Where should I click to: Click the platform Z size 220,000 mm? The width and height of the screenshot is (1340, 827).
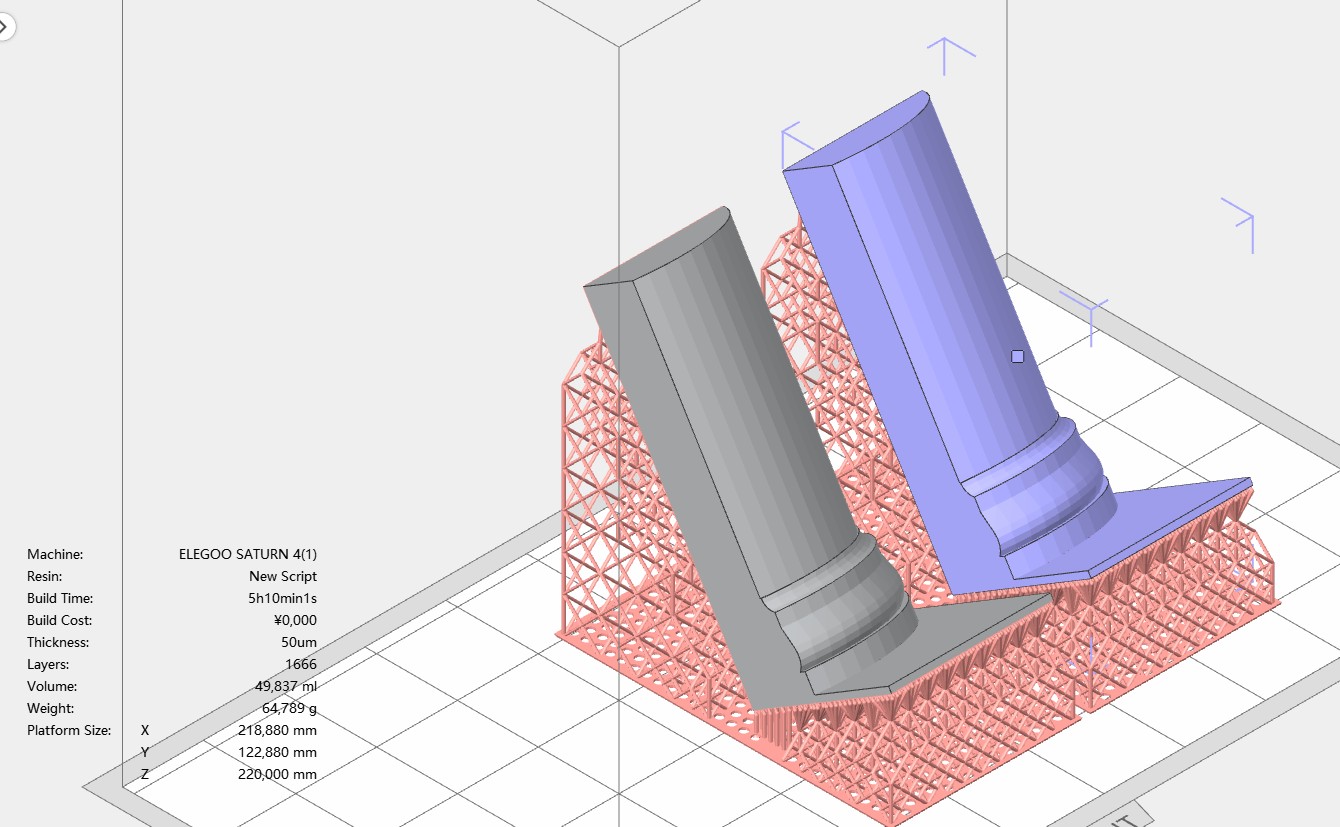(277, 774)
